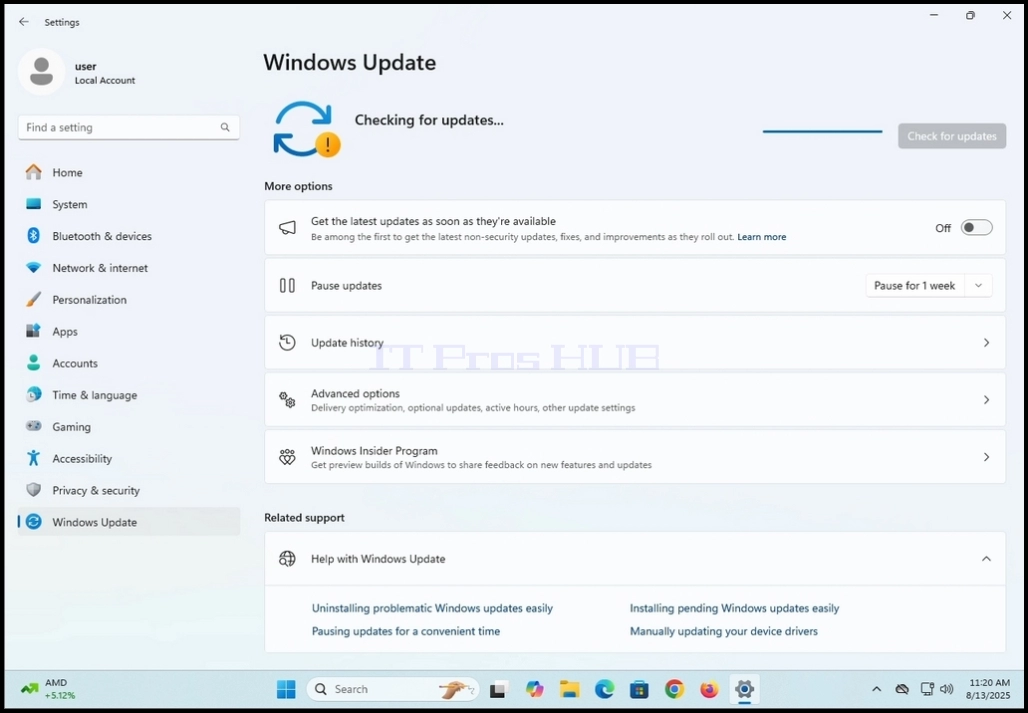Select Home text in the sidebar
Viewport: 1028px width, 713px height.
coord(68,172)
